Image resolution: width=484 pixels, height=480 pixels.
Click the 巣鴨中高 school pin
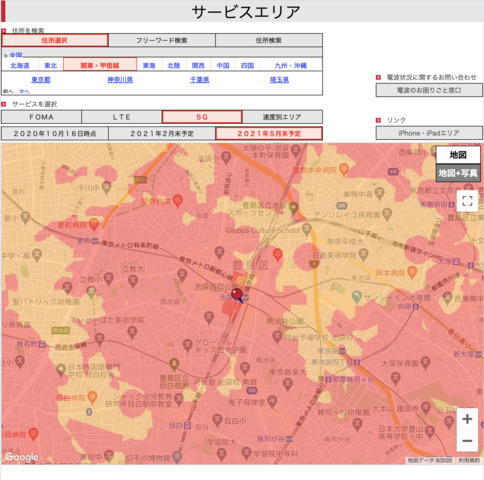379,193
